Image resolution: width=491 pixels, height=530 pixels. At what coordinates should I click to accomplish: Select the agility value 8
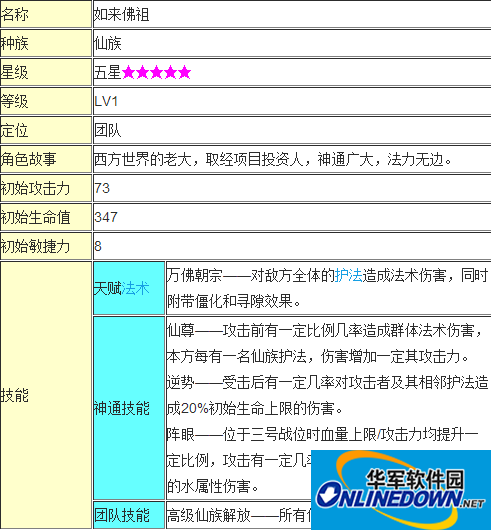[x=98, y=246]
